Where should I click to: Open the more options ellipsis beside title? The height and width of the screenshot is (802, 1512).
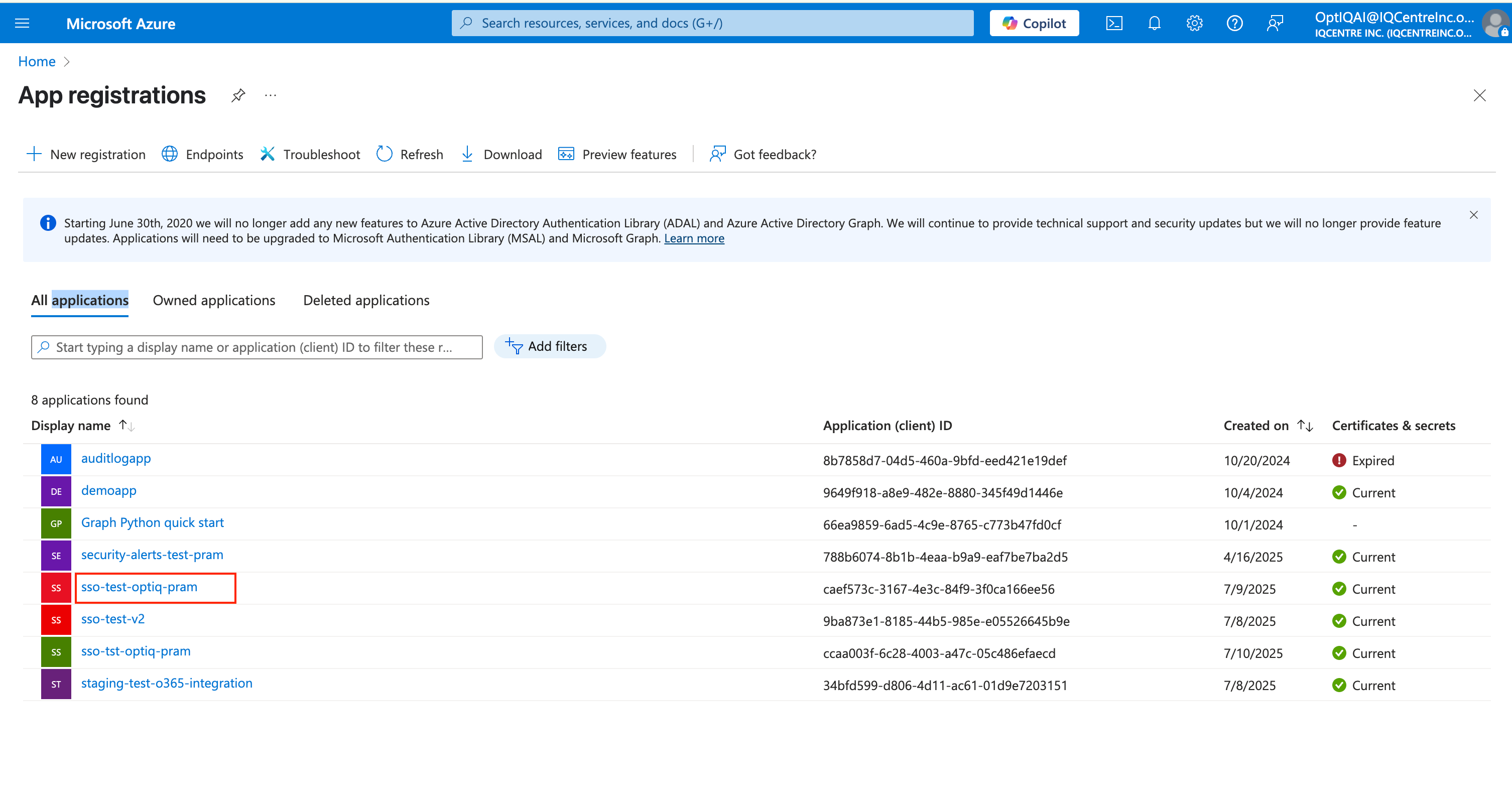tap(270, 95)
